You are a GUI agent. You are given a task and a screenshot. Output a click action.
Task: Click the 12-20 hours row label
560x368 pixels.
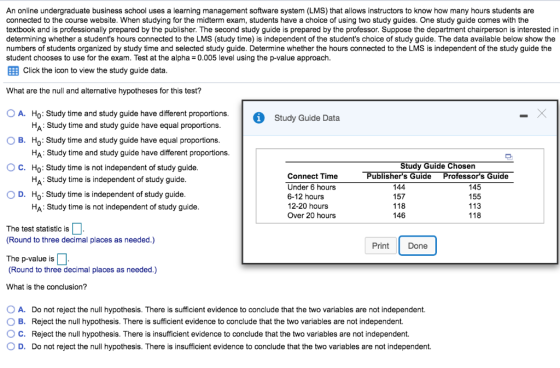pyautogui.click(x=308, y=206)
